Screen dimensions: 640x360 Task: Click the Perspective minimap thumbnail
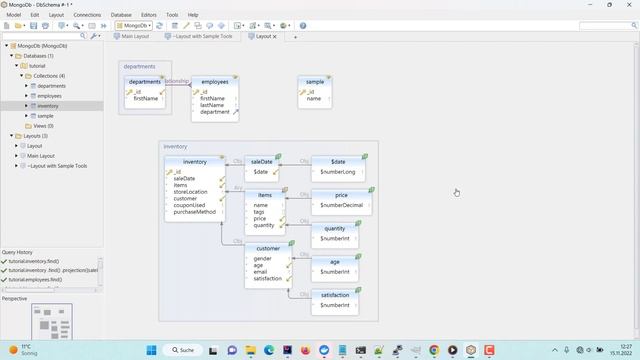click(x=52, y=321)
